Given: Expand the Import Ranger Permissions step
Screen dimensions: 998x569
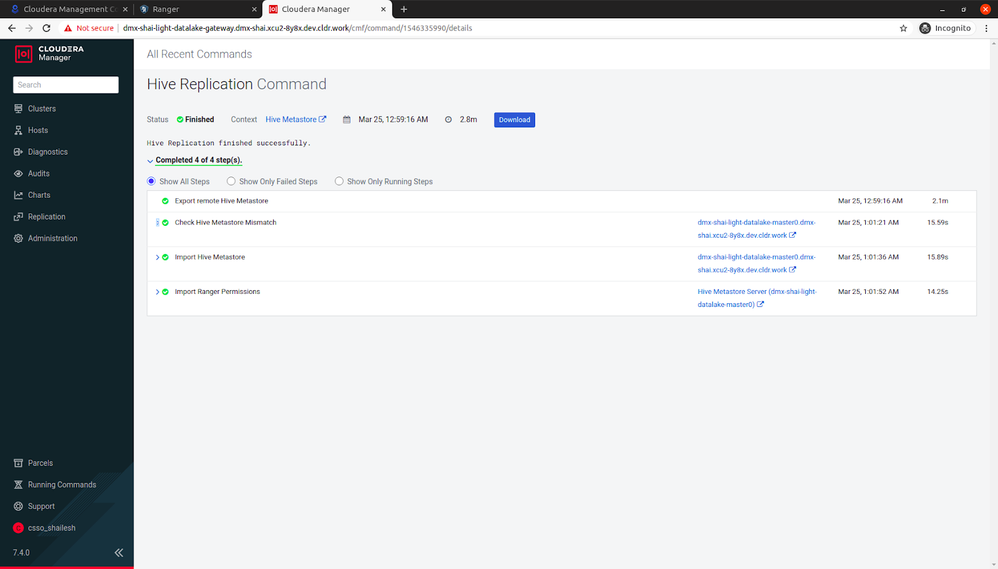Looking at the screenshot, I should pos(157,292).
